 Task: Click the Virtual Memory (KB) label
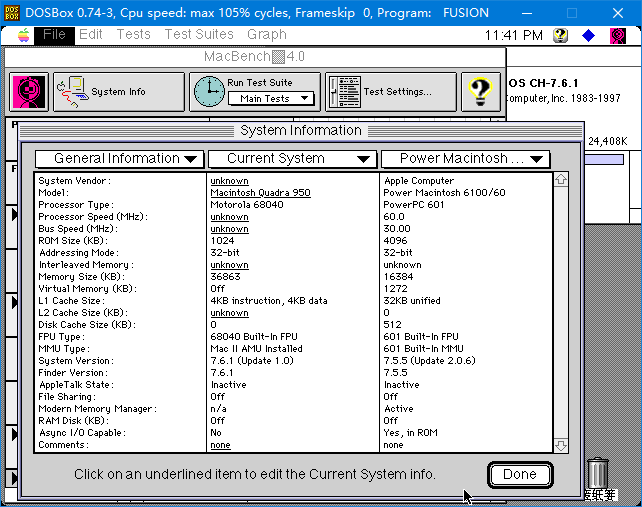pos(88,289)
